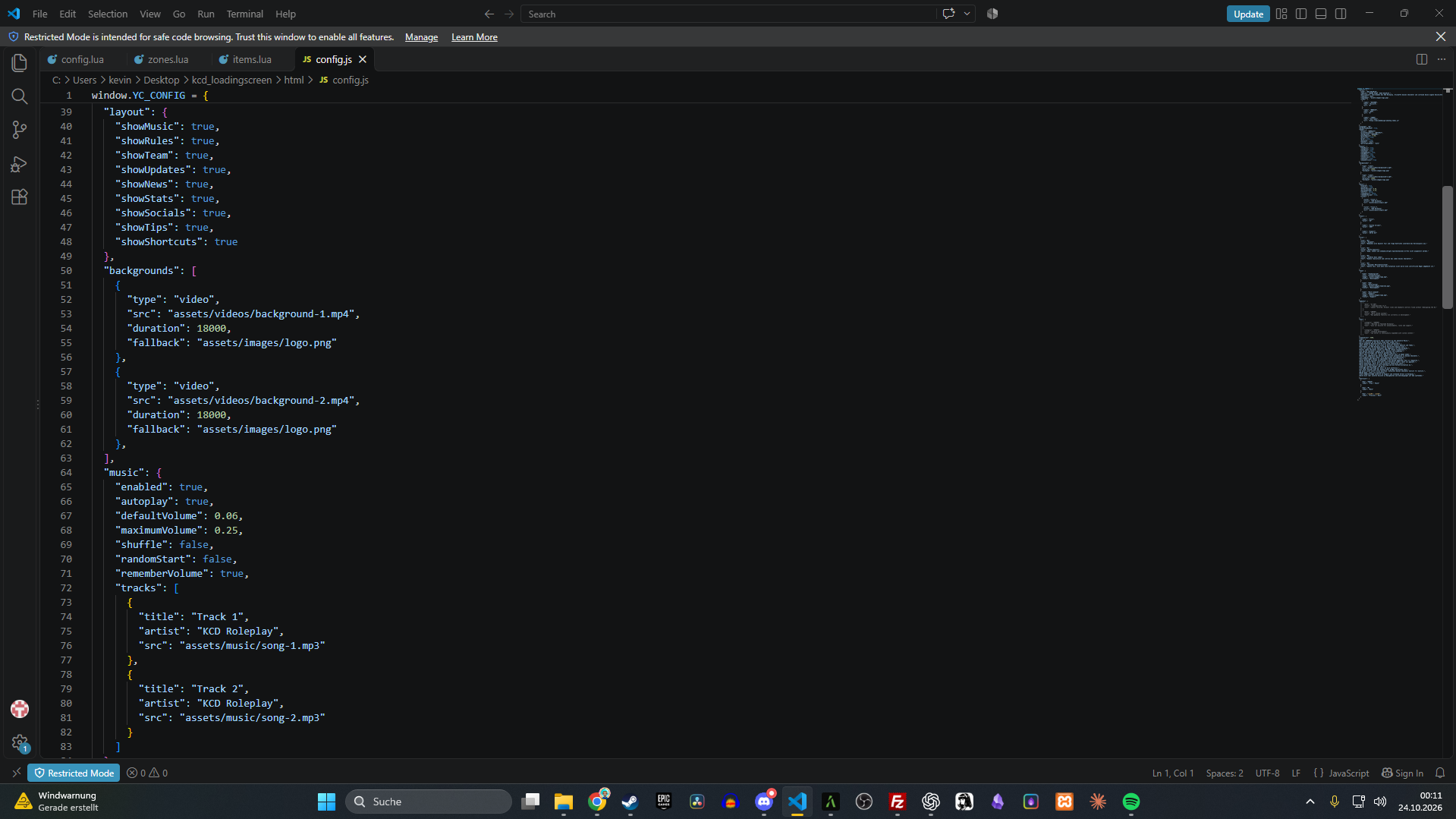Open the Manage gear menu
The image size is (1456, 819).
coord(20,743)
